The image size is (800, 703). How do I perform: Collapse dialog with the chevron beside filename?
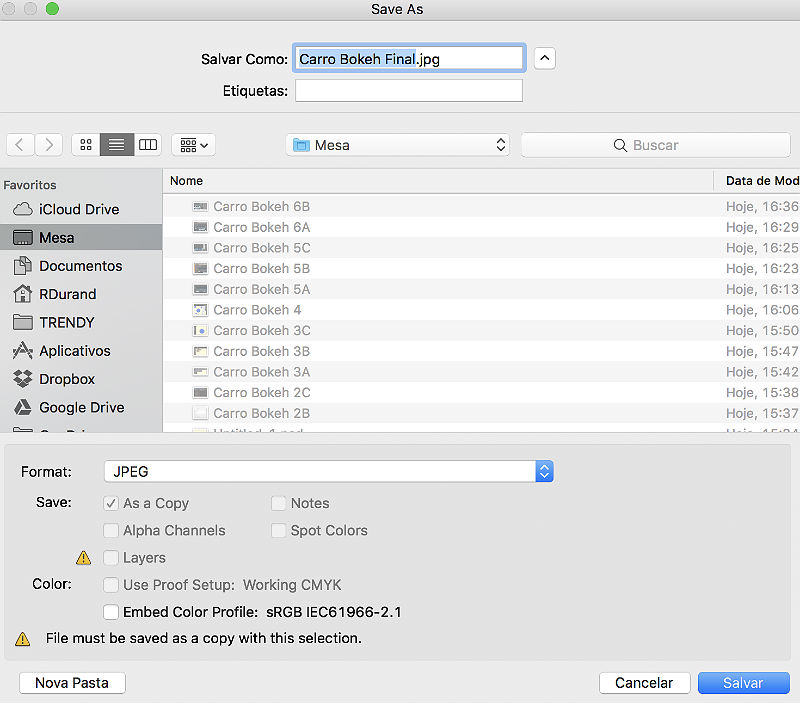(x=544, y=58)
